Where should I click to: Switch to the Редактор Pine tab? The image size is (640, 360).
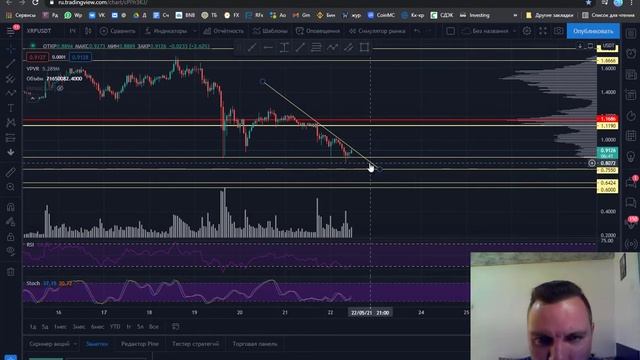pyautogui.click(x=140, y=344)
